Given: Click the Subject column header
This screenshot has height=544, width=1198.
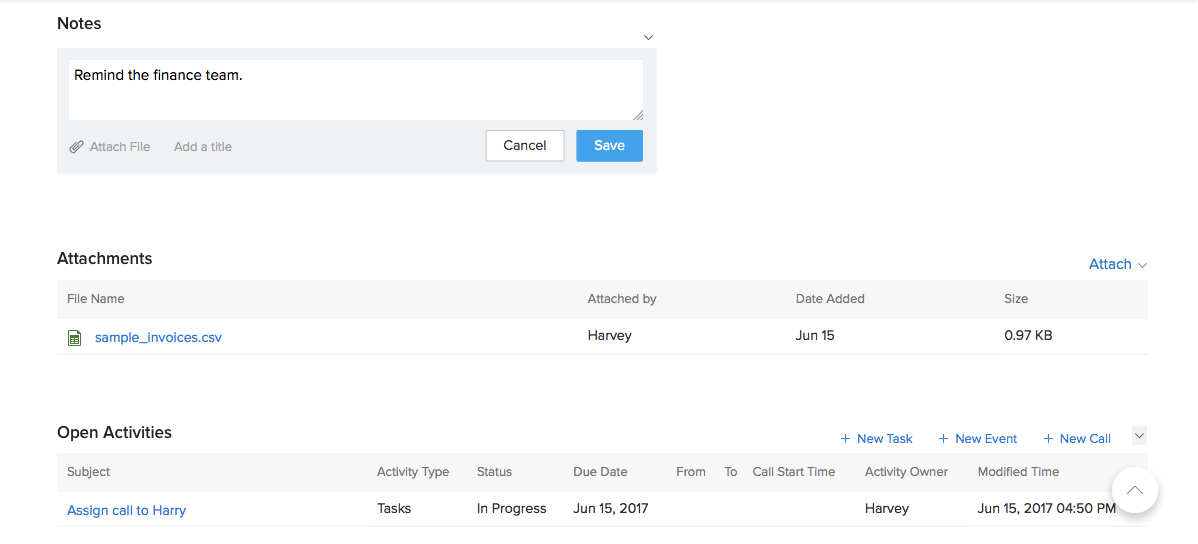Looking at the screenshot, I should pyautogui.click(x=88, y=472).
